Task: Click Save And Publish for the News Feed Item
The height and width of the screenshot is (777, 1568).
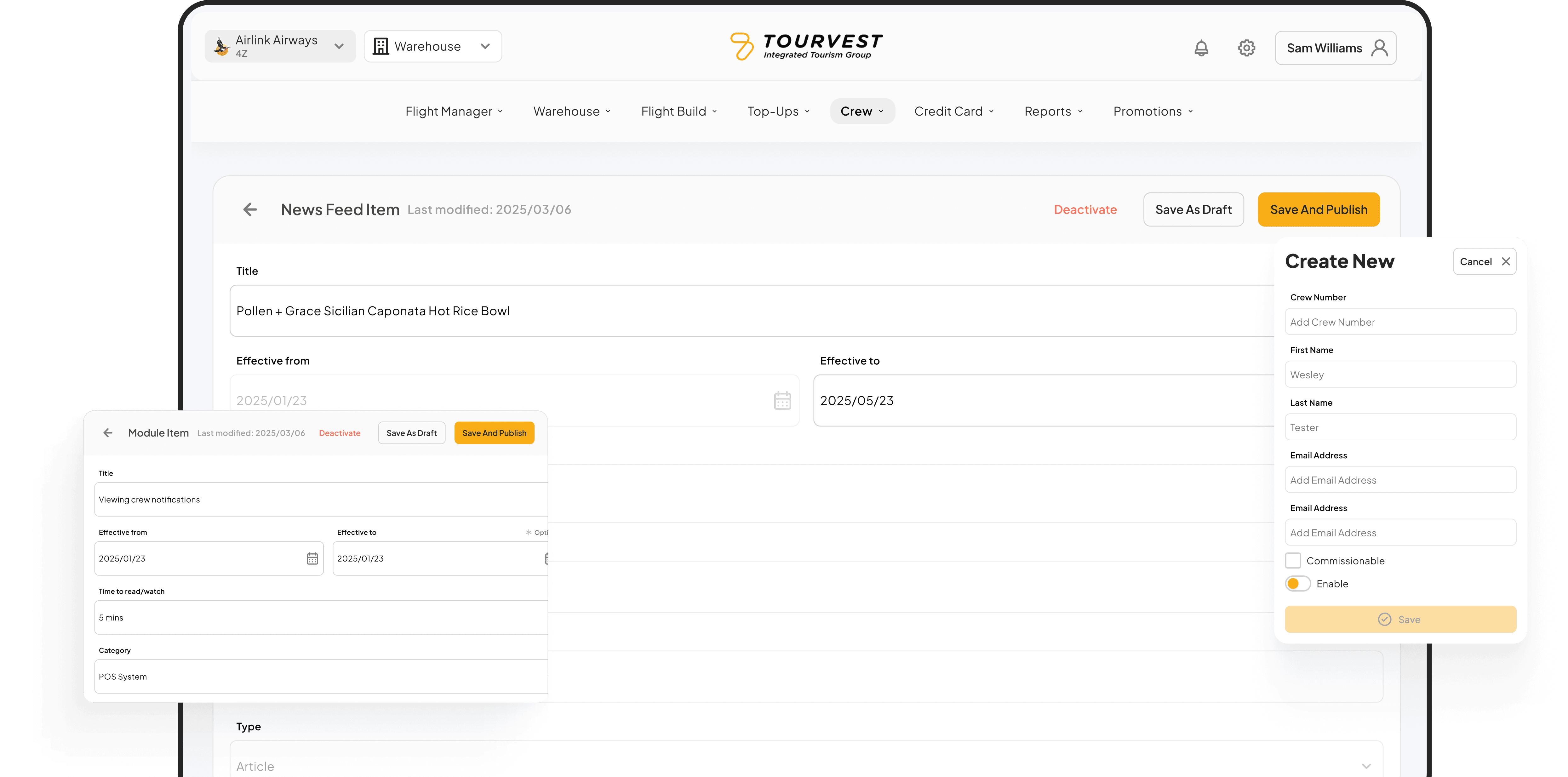Action: 1319,209
